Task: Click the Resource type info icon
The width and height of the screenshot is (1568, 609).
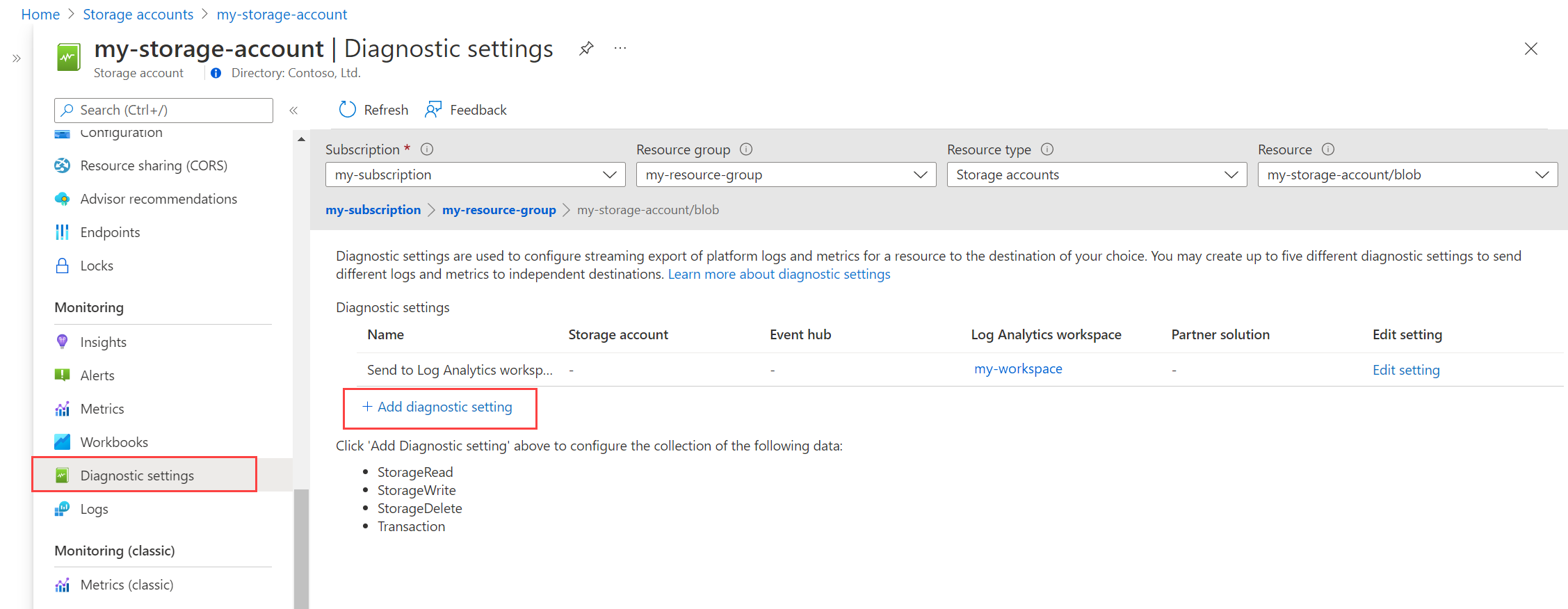Action: pos(1047,149)
